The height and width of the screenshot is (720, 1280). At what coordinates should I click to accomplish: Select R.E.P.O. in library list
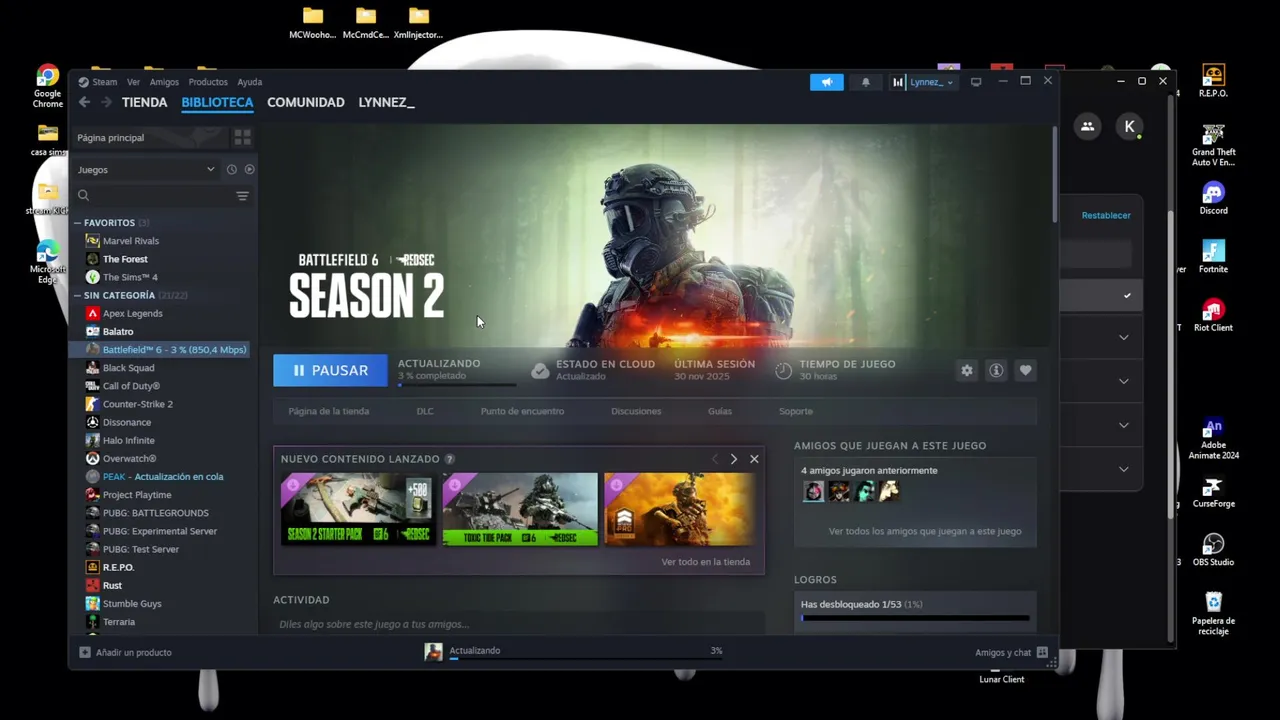118,567
